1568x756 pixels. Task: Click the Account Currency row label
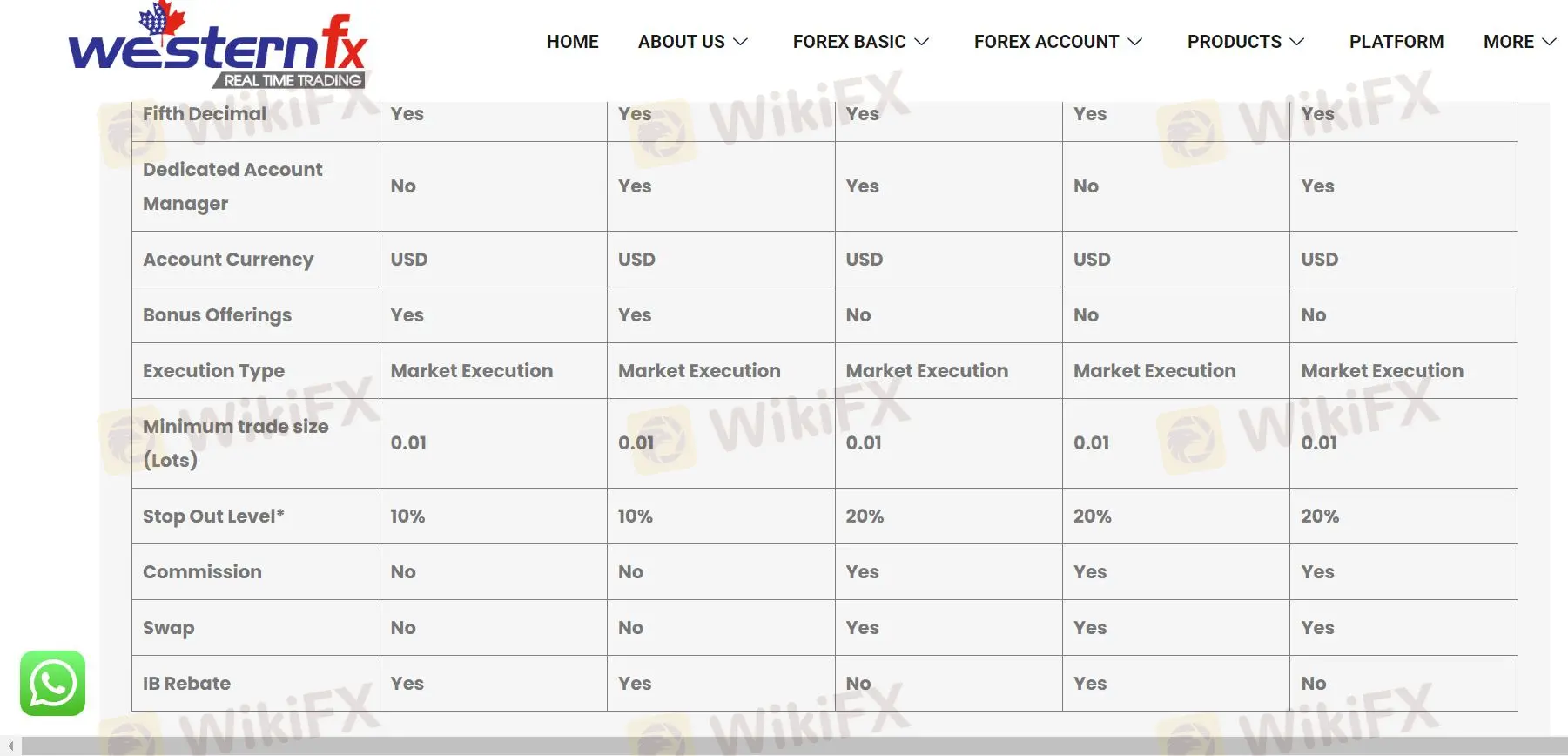pos(228,260)
